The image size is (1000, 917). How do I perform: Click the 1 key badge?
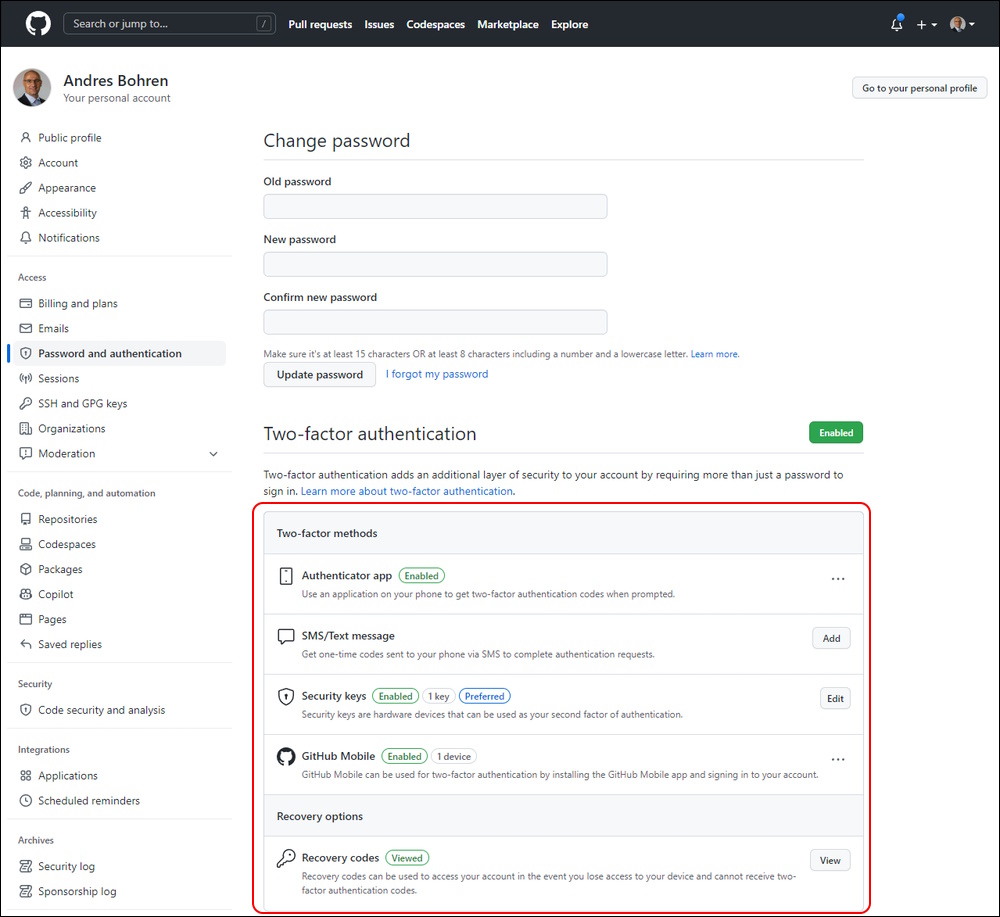(x=438, y=696)
